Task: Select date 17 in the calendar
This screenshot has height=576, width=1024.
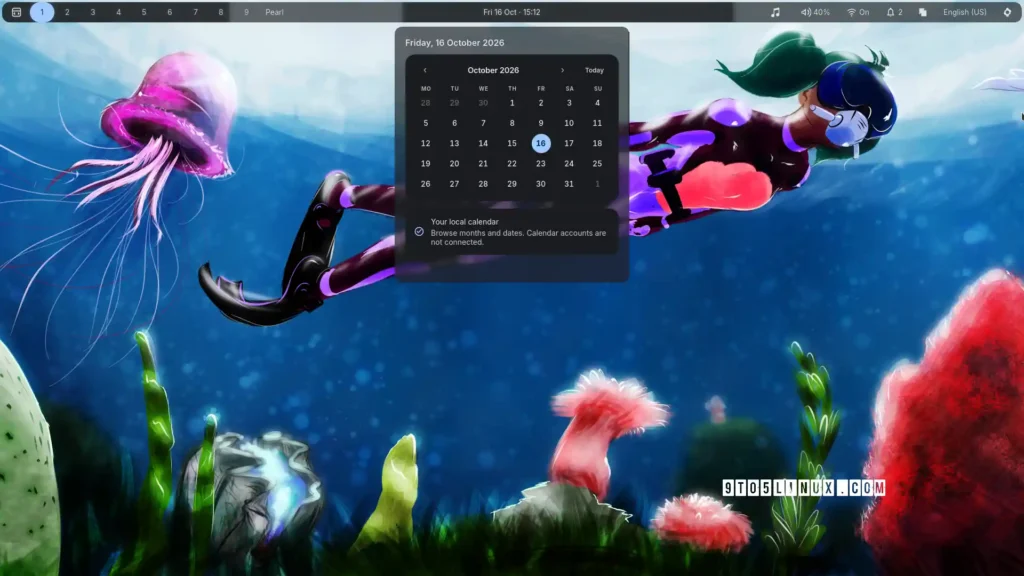Action: 569,143
